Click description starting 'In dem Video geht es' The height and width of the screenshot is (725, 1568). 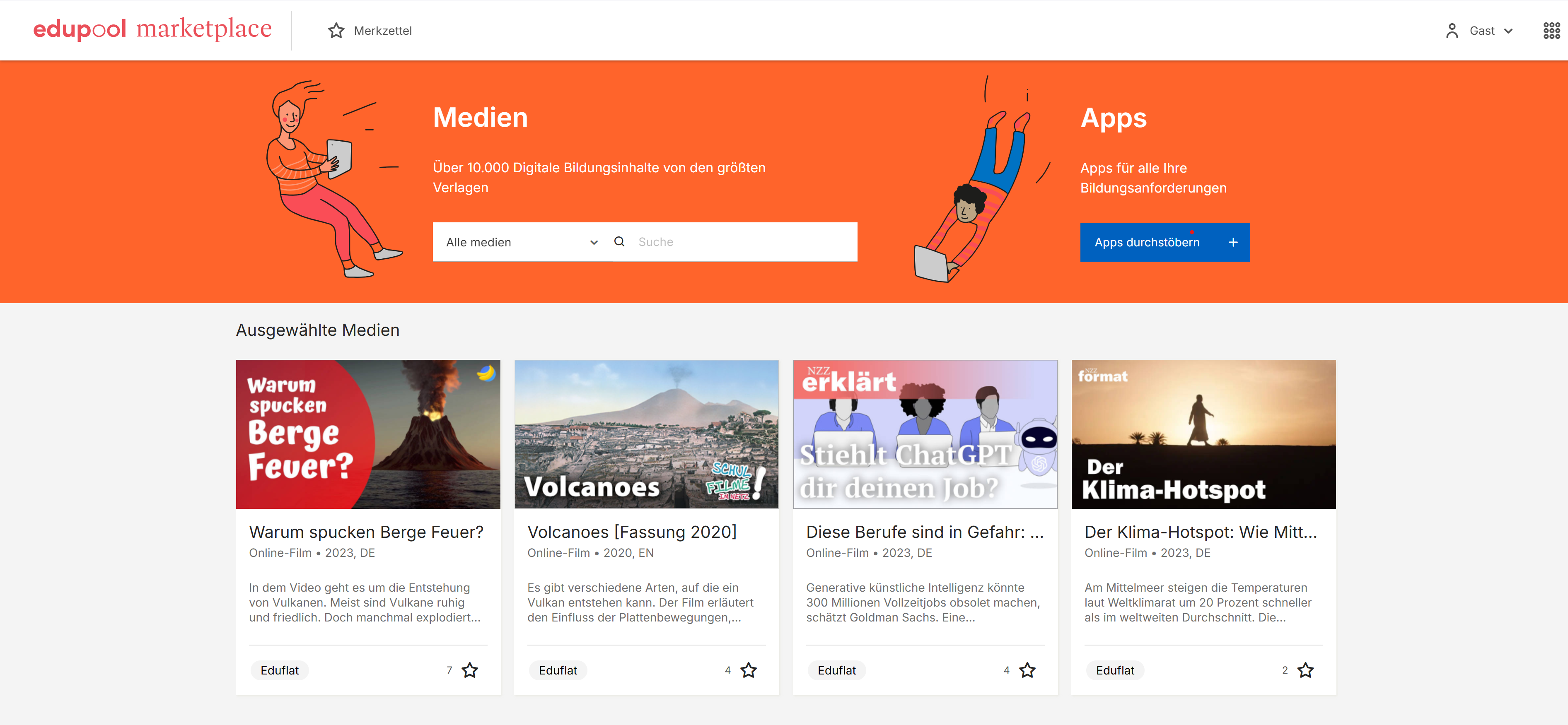365,602
